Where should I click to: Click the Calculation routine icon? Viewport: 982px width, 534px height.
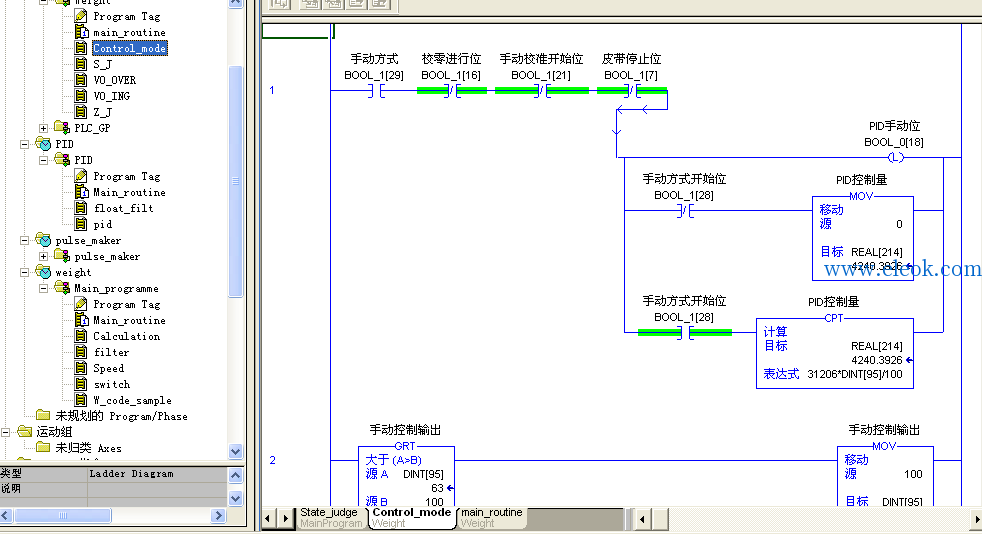(x=81, y=336)
